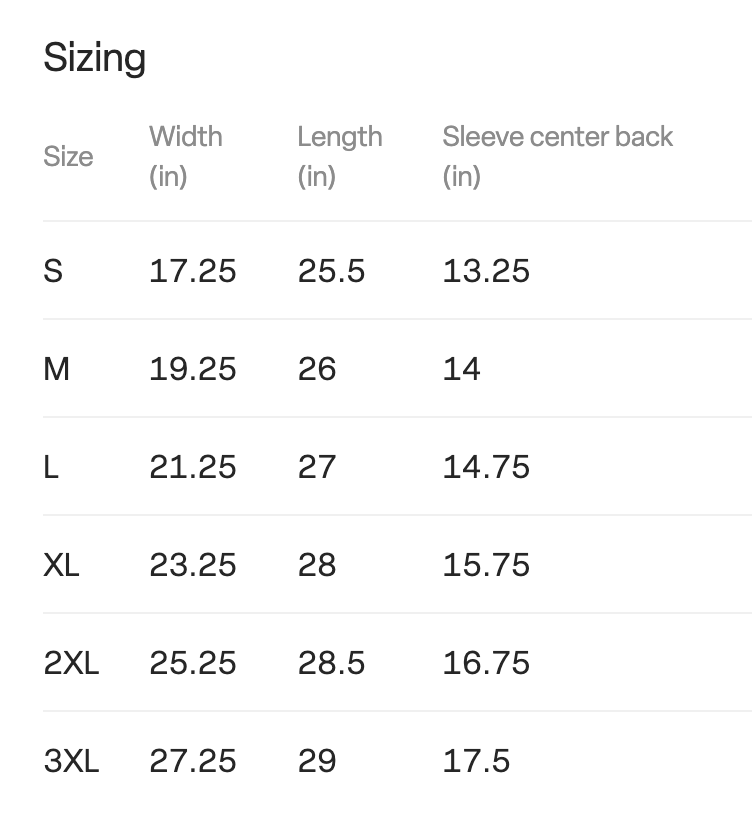Screen dimensions: 752x824
Task: Select the 16.75 sleeve value for 2XL
Action: [x=486, y=663]
